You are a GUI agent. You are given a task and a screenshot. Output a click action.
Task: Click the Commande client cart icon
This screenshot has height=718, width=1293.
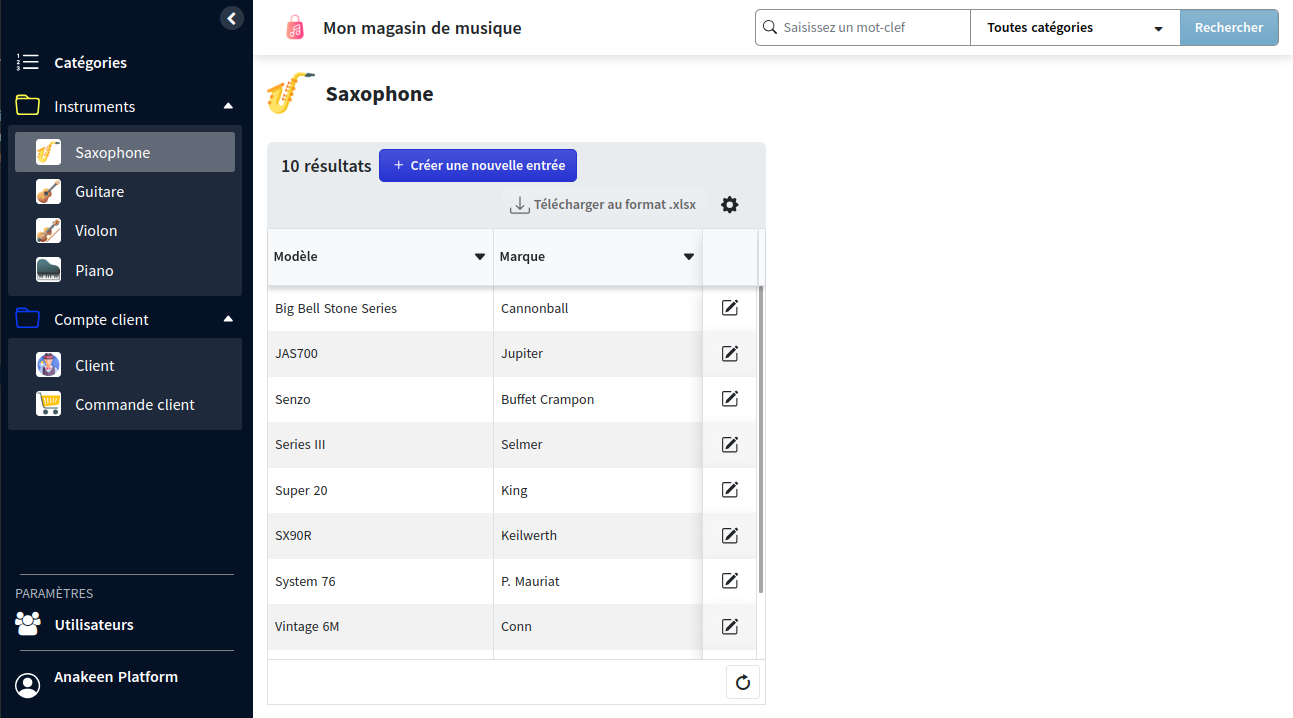pyautogui.click(x=48, y=403)
